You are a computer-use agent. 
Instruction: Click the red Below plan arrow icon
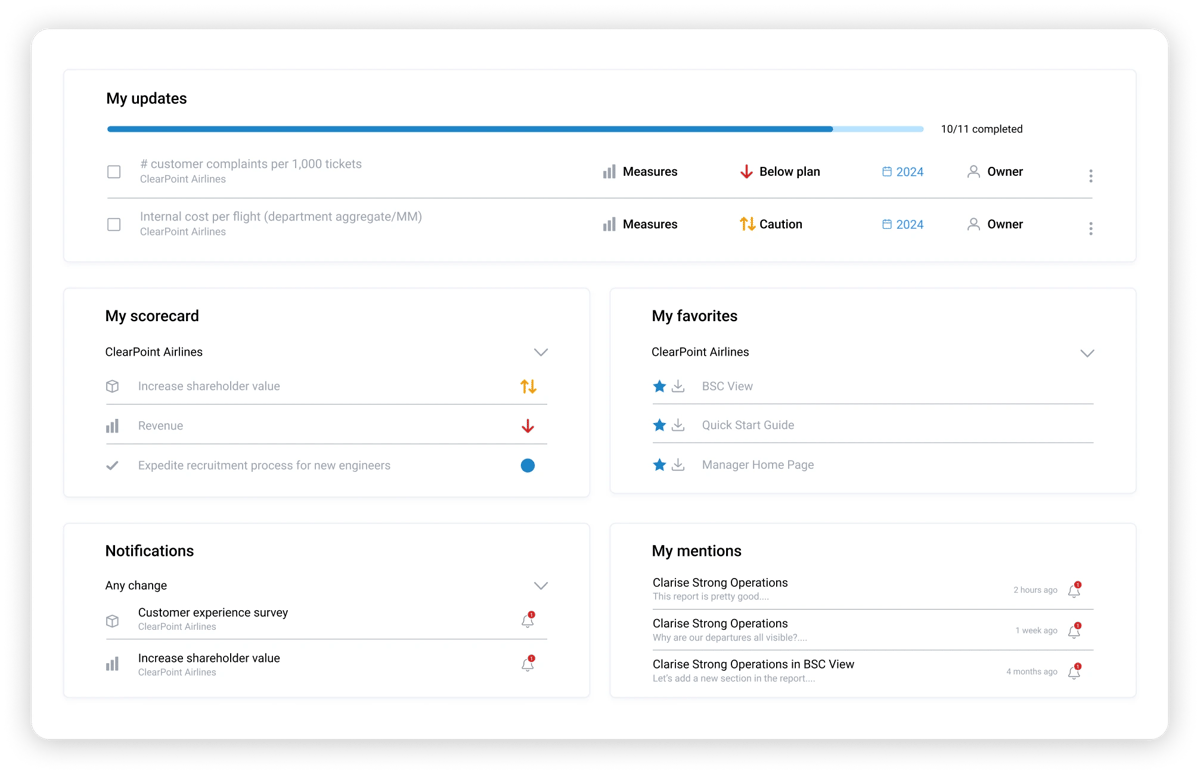(x=746, y=172)
